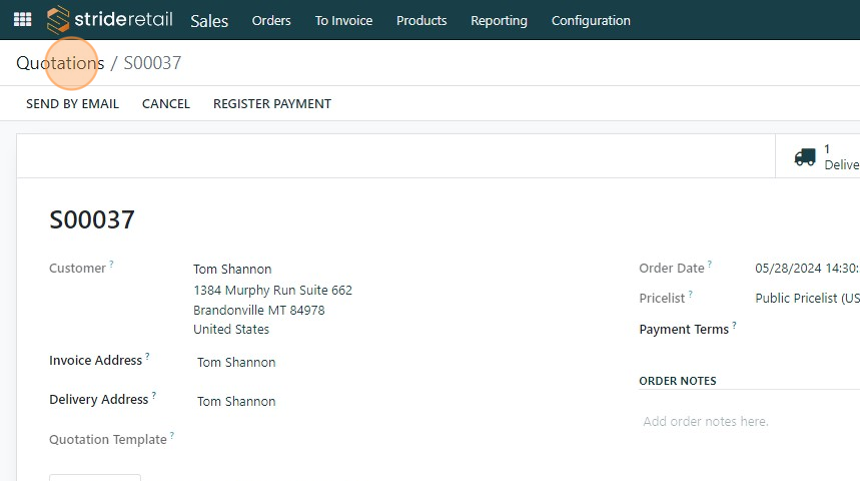The height and width of the screenshot is (481, 860).
Task: Click the Order Date help question mark
Action: (710, 265)
